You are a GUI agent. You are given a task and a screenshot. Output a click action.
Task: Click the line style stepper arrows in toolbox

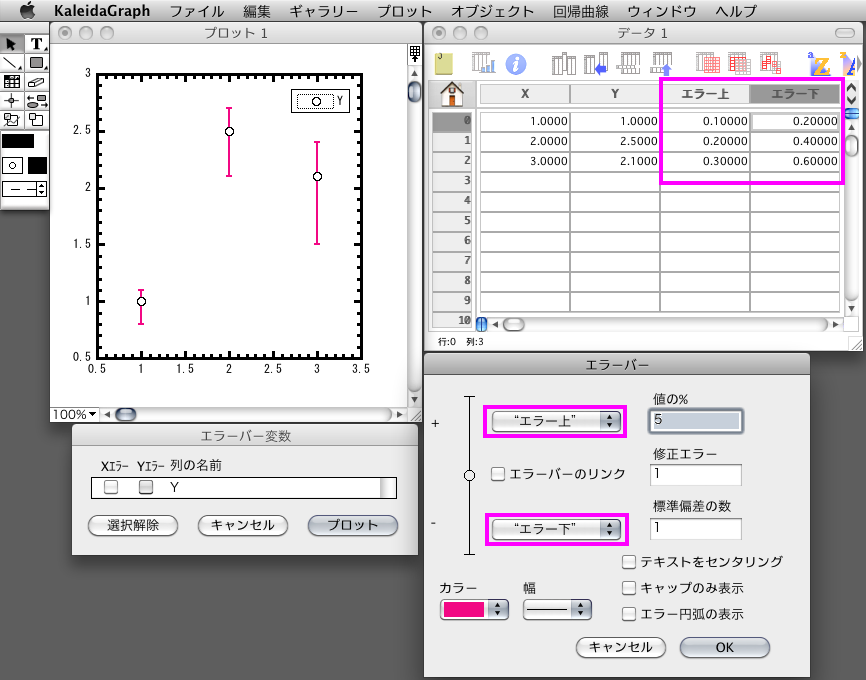41,189
